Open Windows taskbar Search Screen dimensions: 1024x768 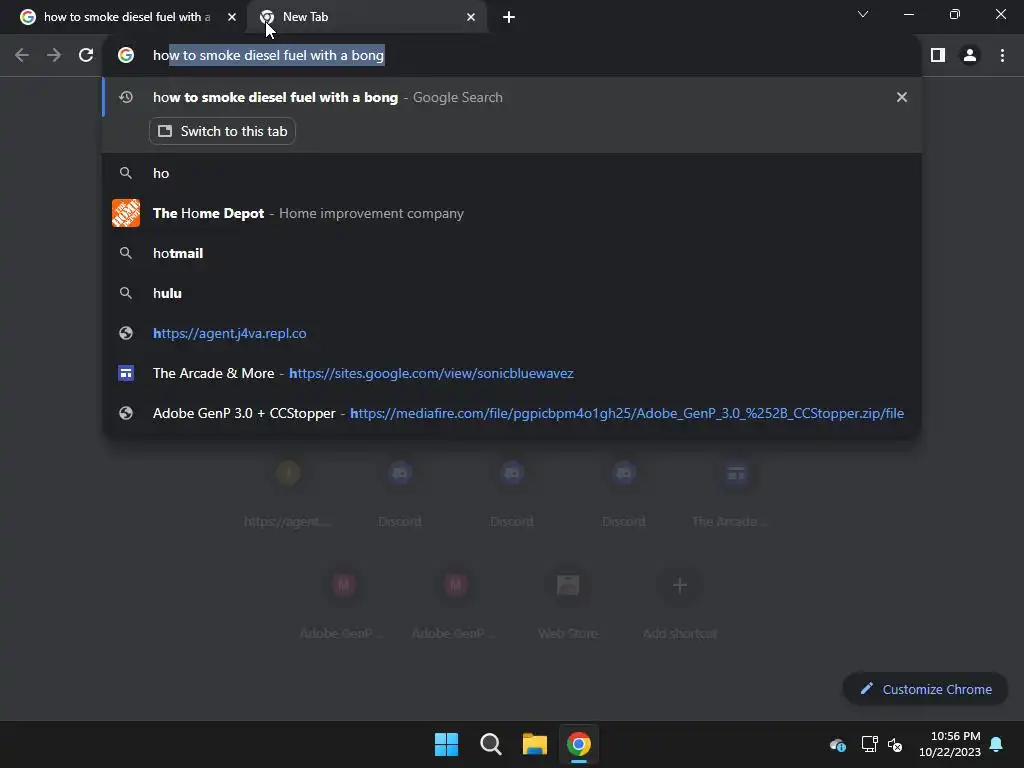click(x=490, y=744)
